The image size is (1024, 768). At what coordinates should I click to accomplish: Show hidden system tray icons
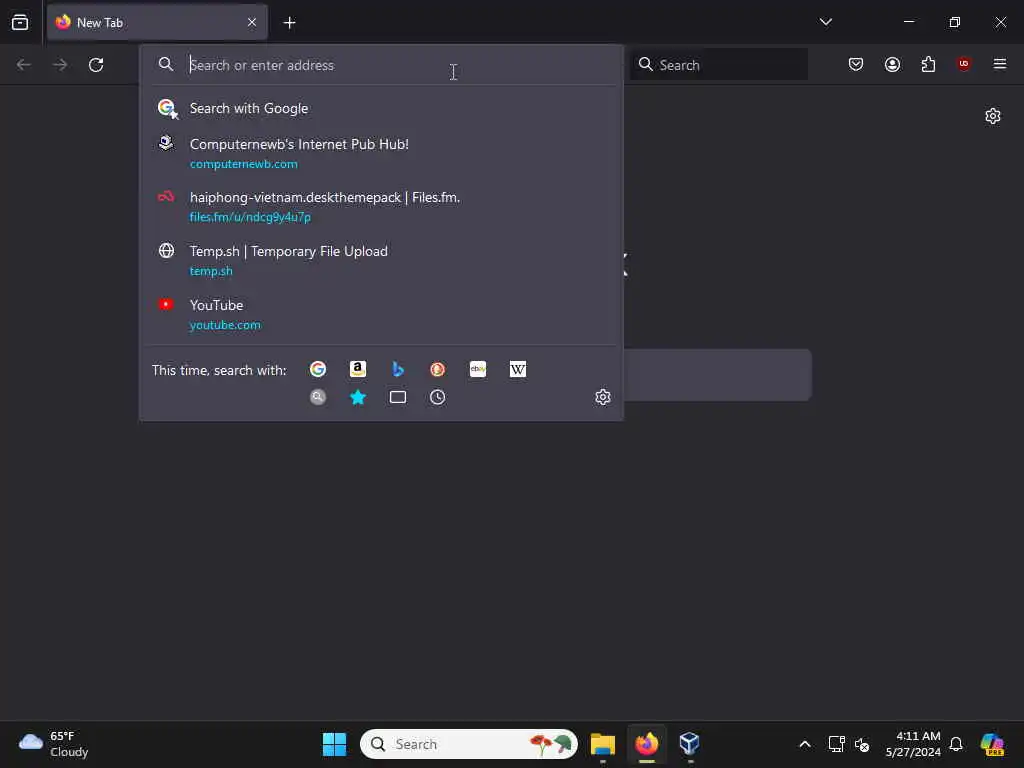[x=805, y=744]
